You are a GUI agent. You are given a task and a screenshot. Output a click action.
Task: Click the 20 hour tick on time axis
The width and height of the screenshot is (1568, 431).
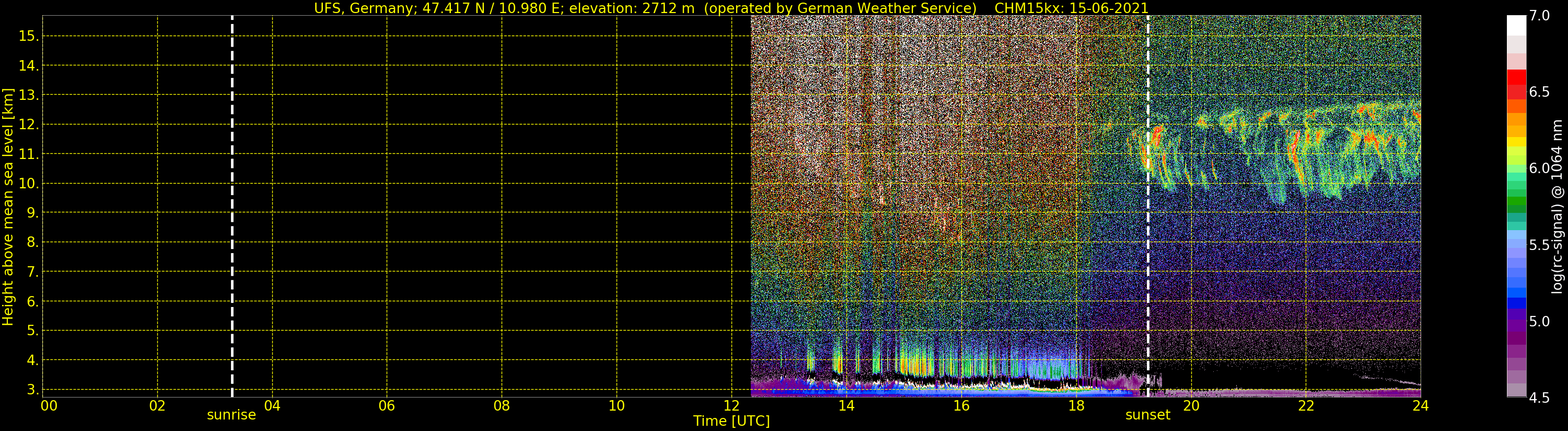(x=1191, y=406)
